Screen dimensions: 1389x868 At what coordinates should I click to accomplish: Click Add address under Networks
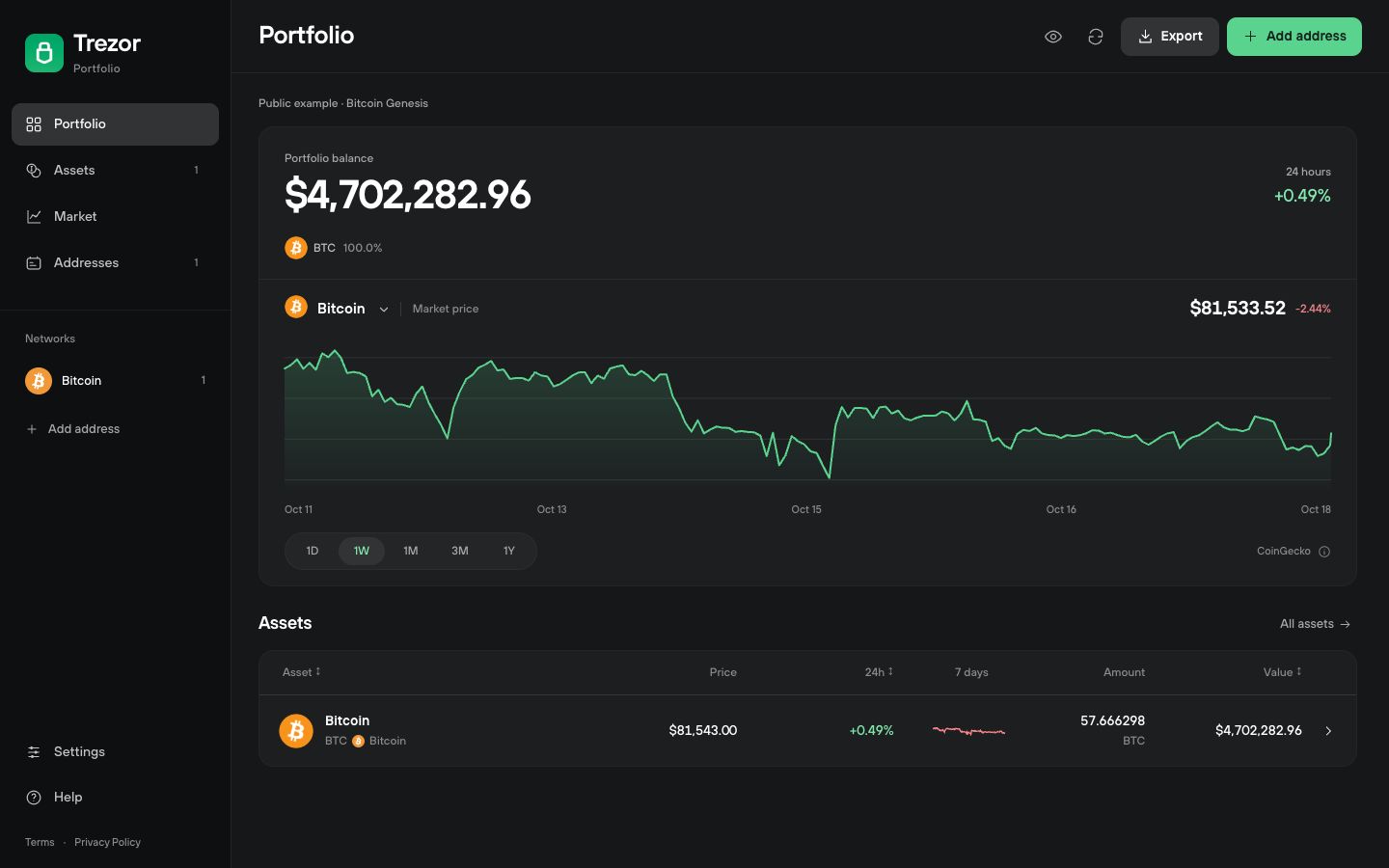[x=73, y=429]
